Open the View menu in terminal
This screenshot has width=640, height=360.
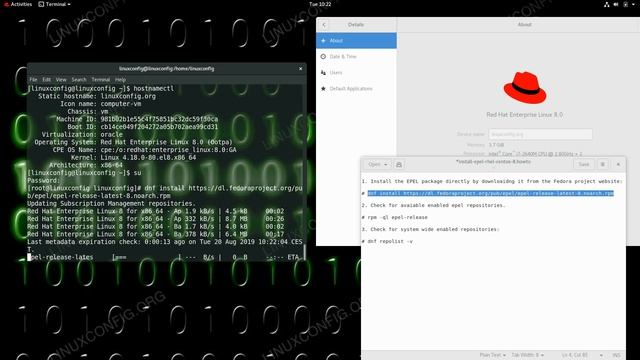[61, 80]
